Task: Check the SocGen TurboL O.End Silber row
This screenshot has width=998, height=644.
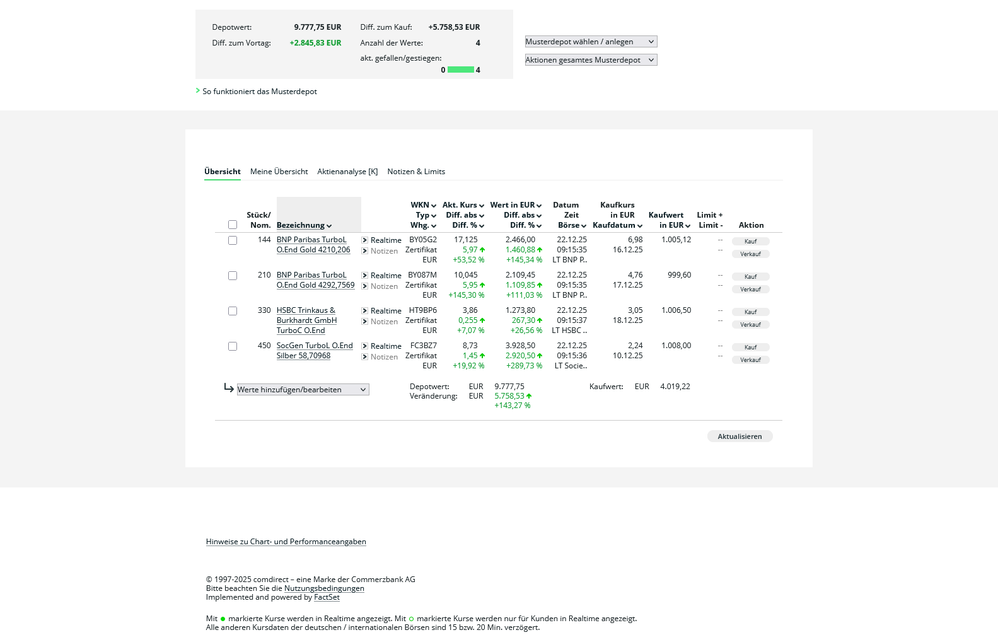Action: tap(233, 345)
